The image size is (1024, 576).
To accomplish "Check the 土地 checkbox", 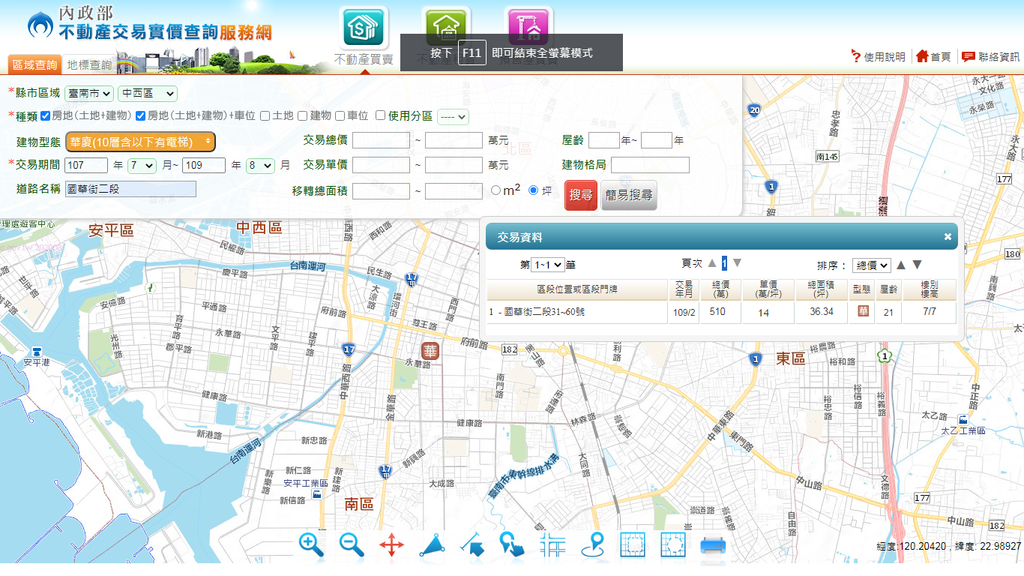I will 264,116.
